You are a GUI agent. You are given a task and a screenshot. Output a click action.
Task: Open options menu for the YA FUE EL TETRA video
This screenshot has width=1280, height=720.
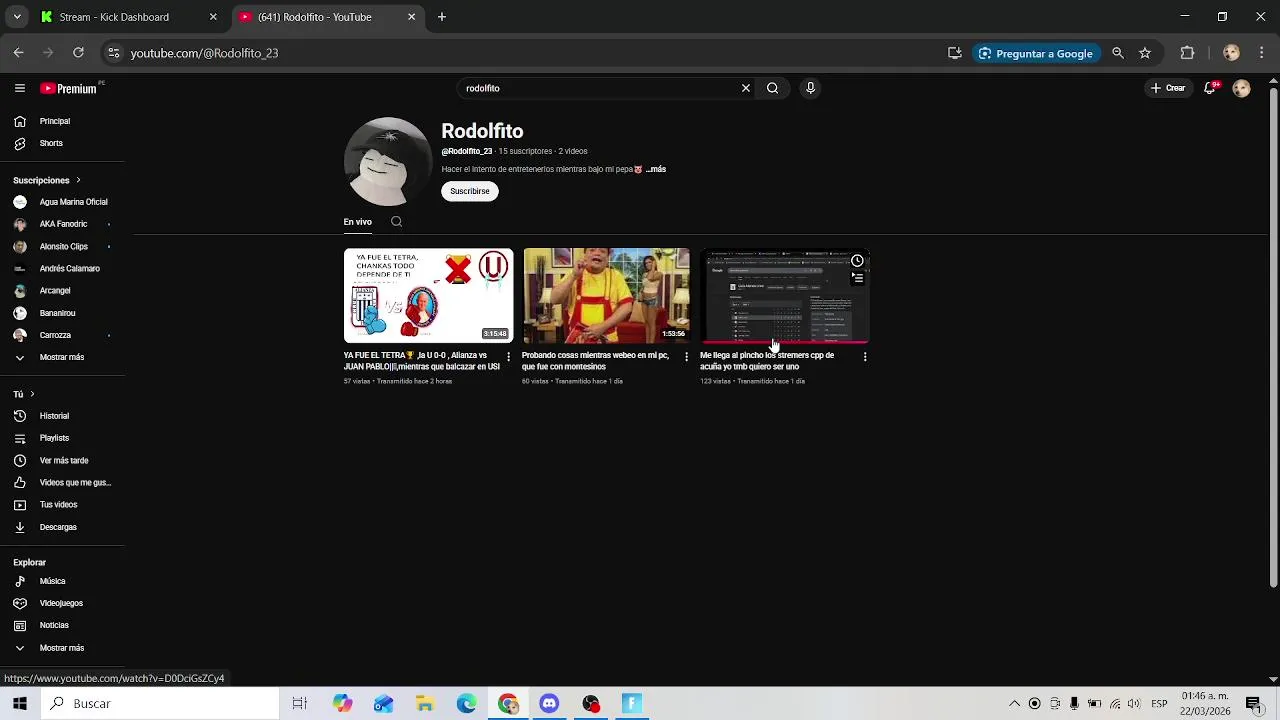tap(508, 356)
